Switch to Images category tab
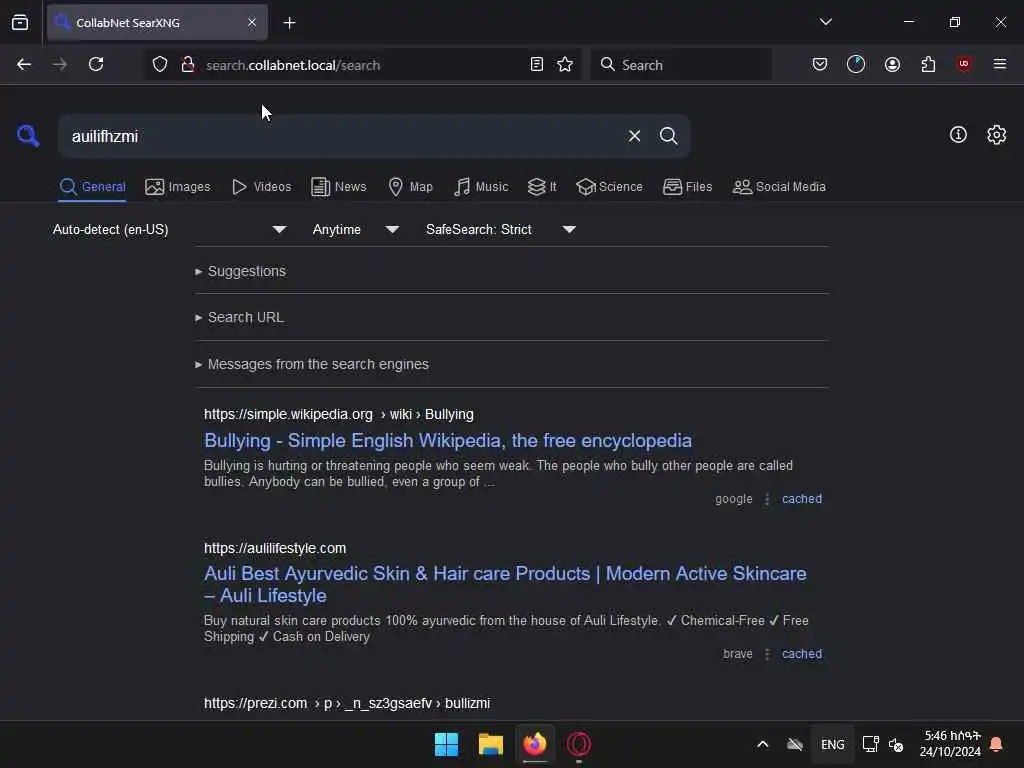This screenshot has height=768, width=1024. pyautogui.click(x=178, y=187)
